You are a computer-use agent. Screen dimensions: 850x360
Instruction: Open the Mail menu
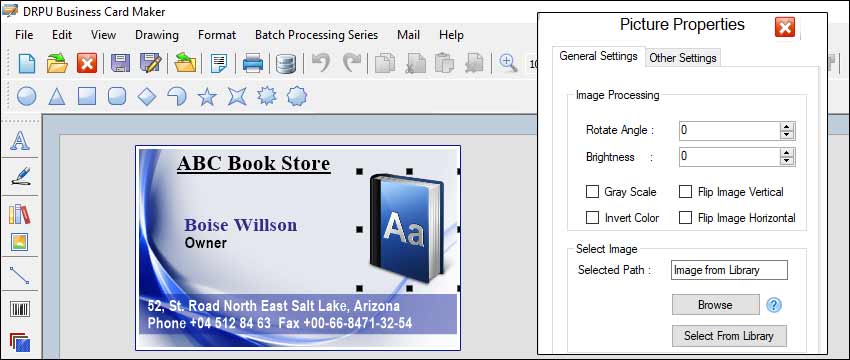[x=408, y=35]
